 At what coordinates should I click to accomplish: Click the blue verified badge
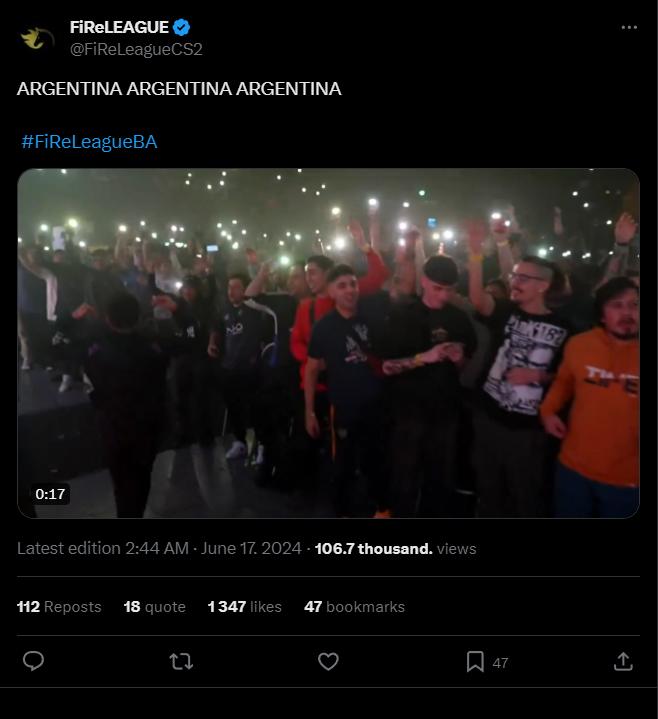click(x=182, y=28)
